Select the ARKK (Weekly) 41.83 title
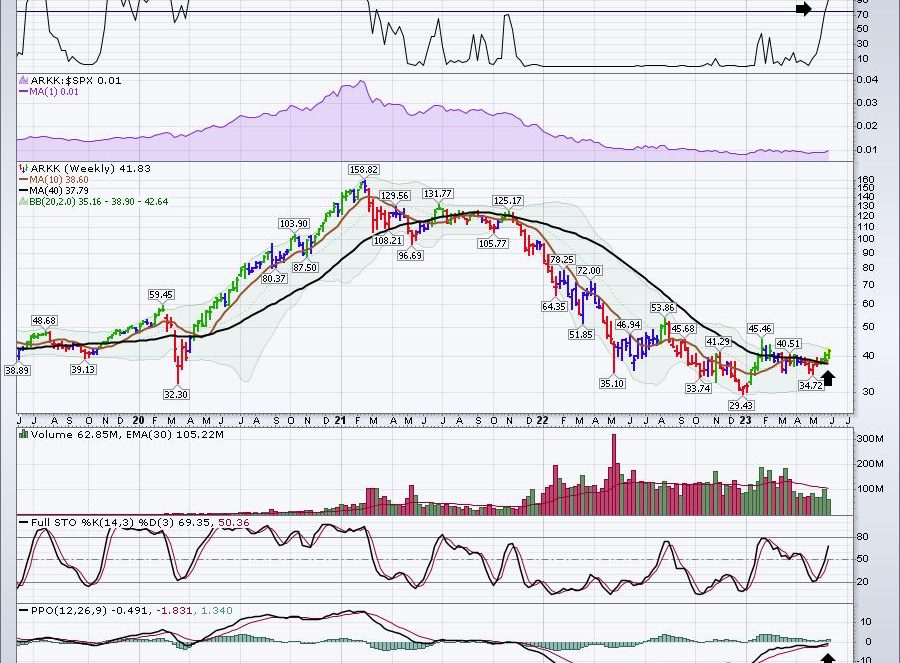This screenshot has width=900, height=663. 91,168
